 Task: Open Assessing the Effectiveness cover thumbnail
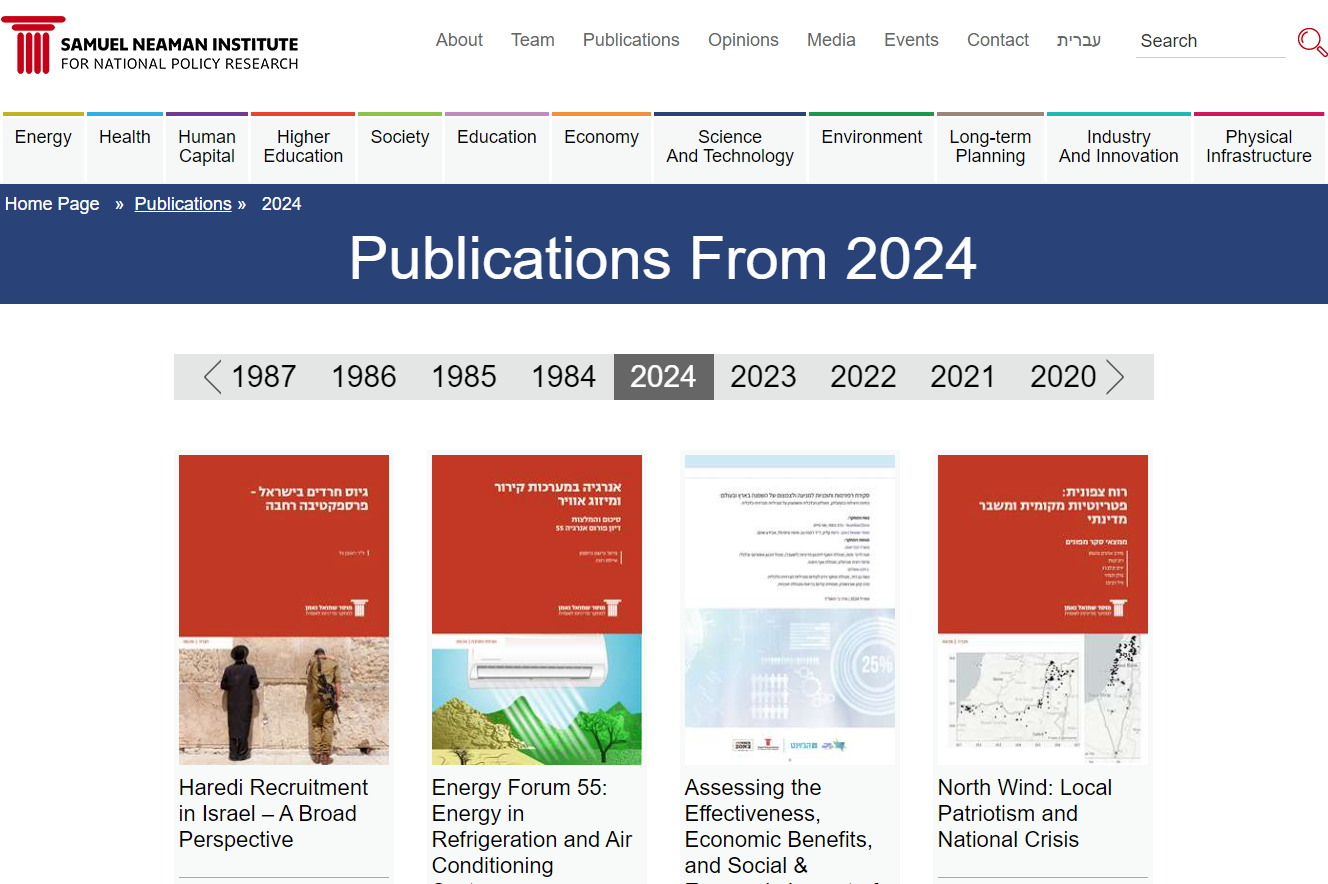point(790,610)
